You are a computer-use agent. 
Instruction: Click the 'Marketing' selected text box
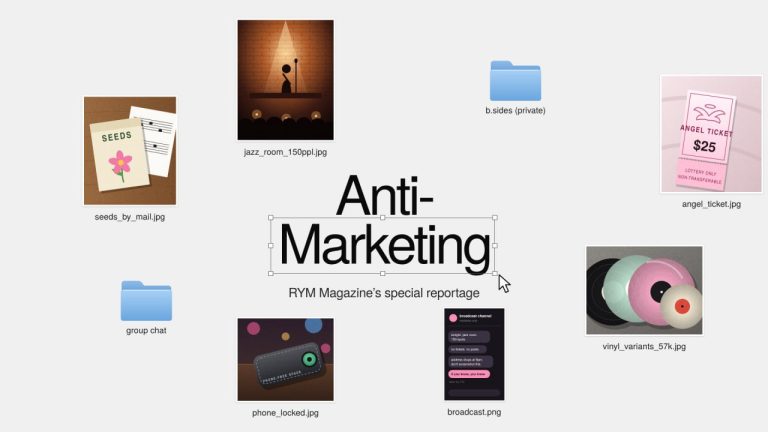[x=383, y=245]
